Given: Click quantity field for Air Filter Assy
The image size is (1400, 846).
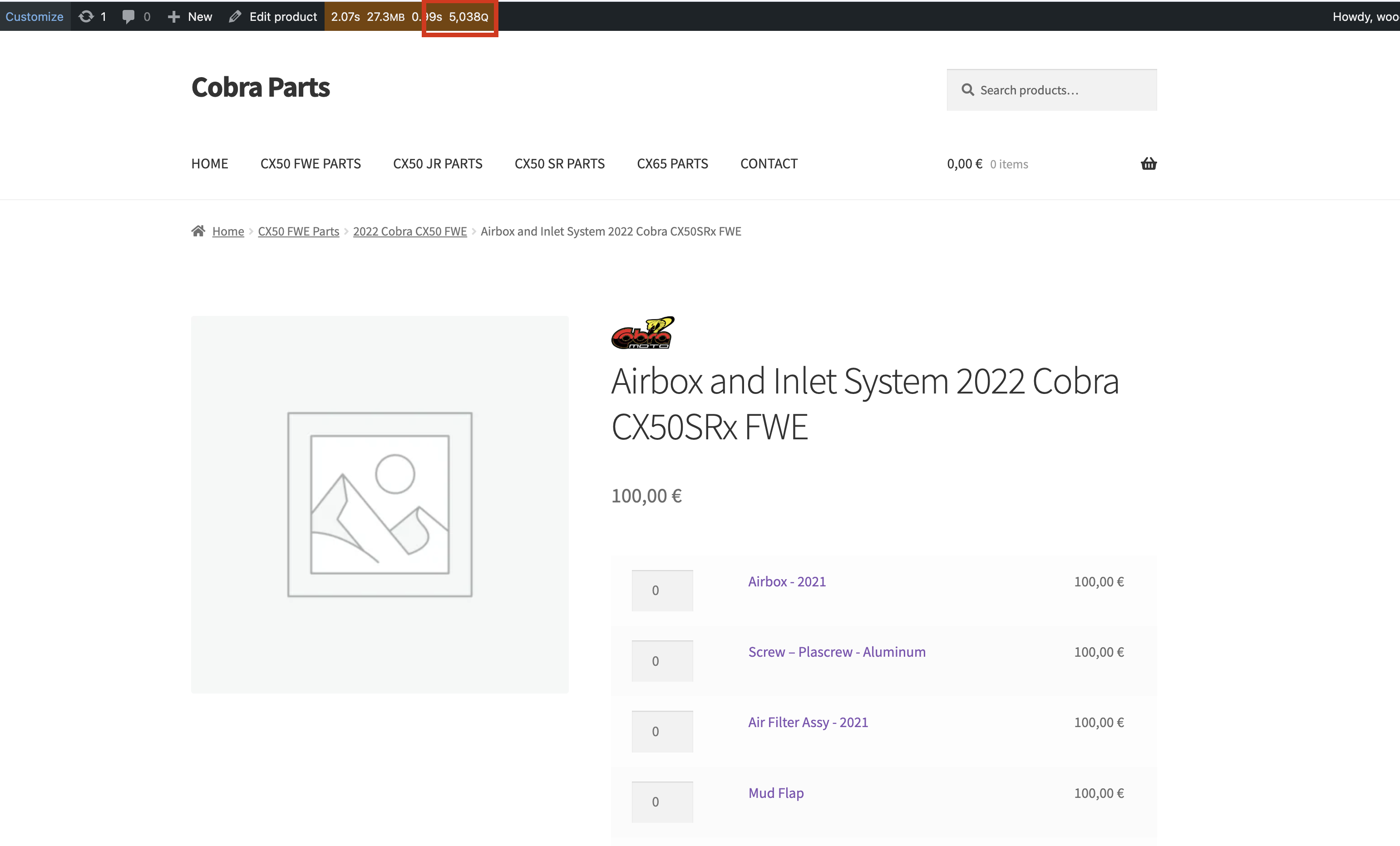Looking at the screenshot, I should click(x=662, y=731).
